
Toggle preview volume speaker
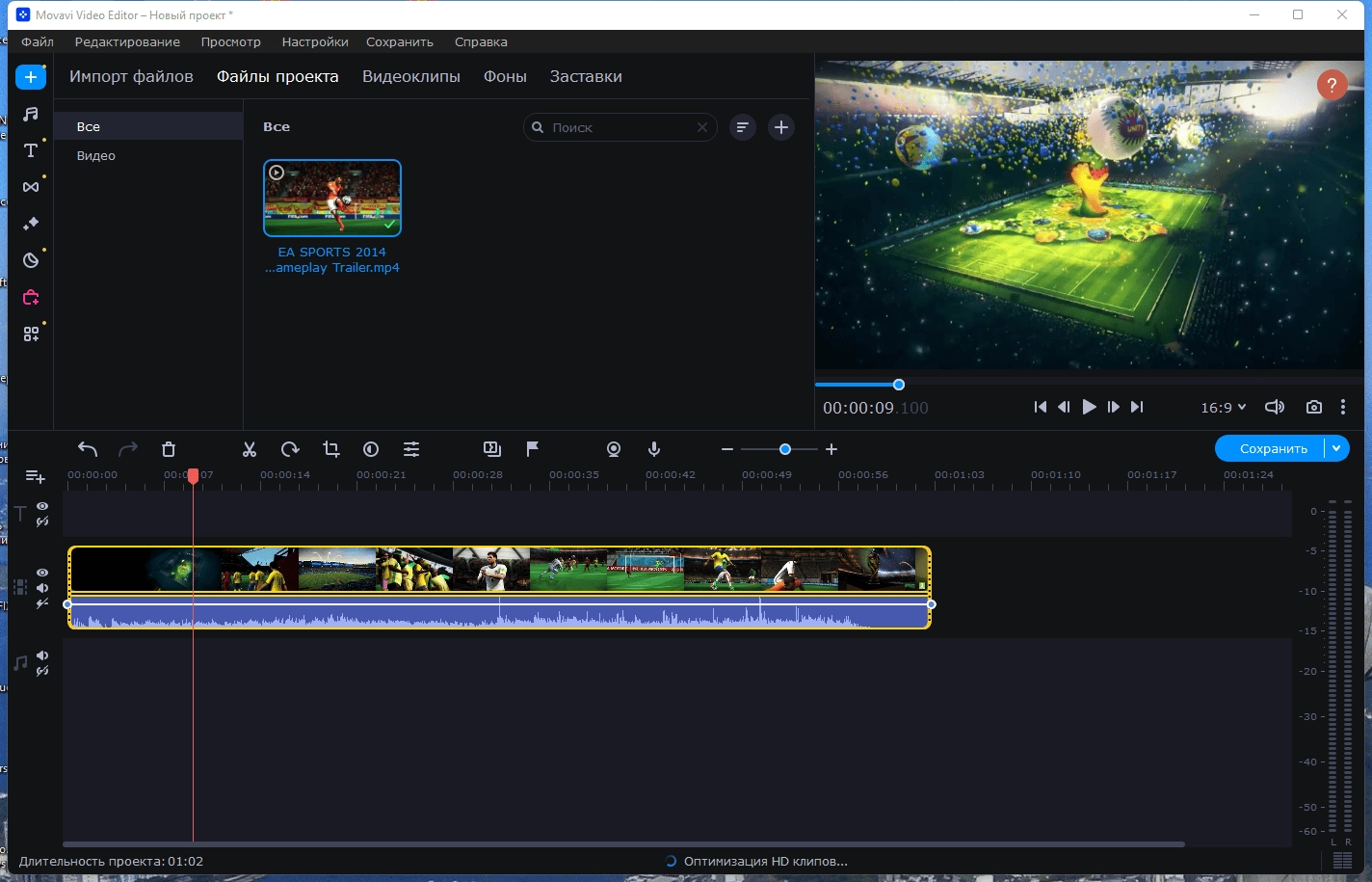(x=1274, y=408)
